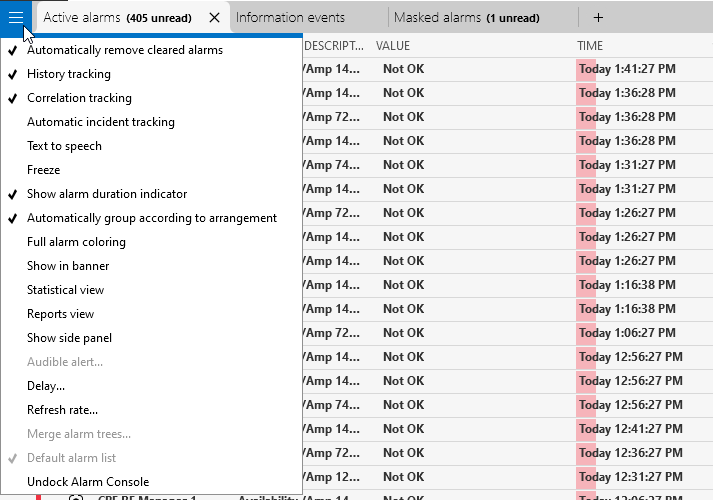Toggle Automatically group according to arrangement
This screenshot has width=713, height=500.
[152, 218]
